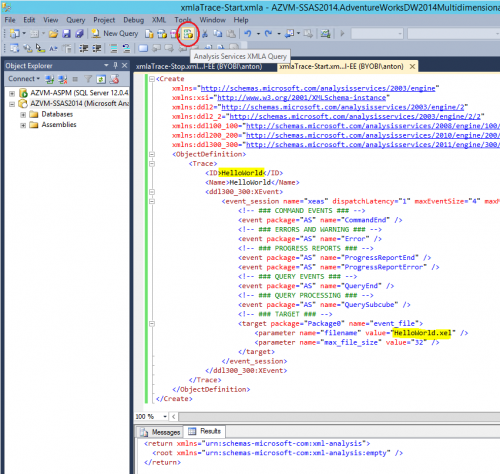Click the Start Debugging play icon
The width and height of the screenshot is (500, 474).
[x=342, y=34]
